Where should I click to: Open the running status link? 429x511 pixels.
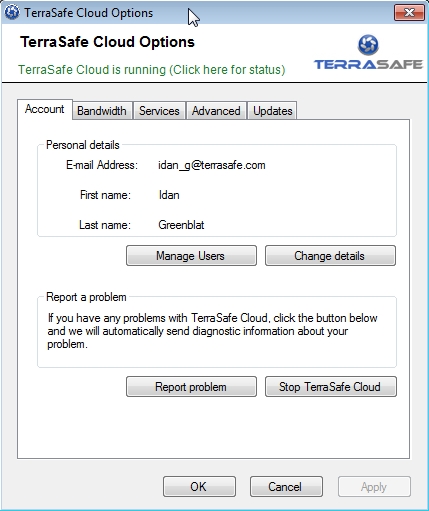[152, 70]
